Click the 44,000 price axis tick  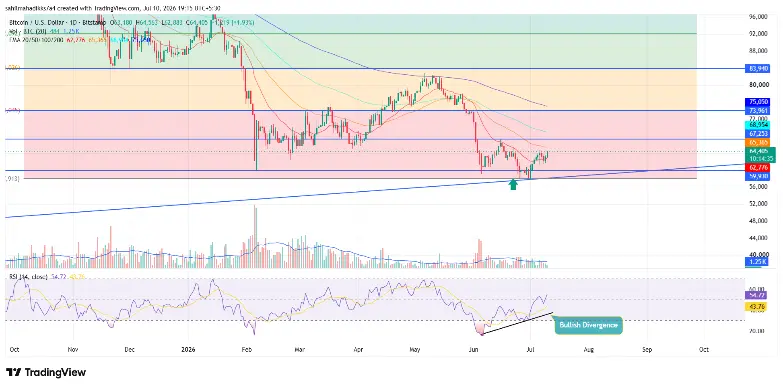point(758,237)
